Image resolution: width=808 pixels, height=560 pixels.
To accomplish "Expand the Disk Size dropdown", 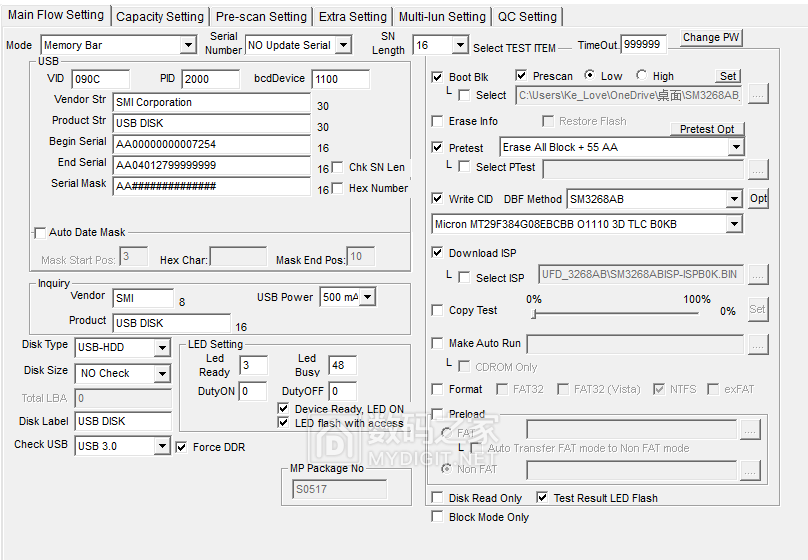I will [x=162, y=374].
